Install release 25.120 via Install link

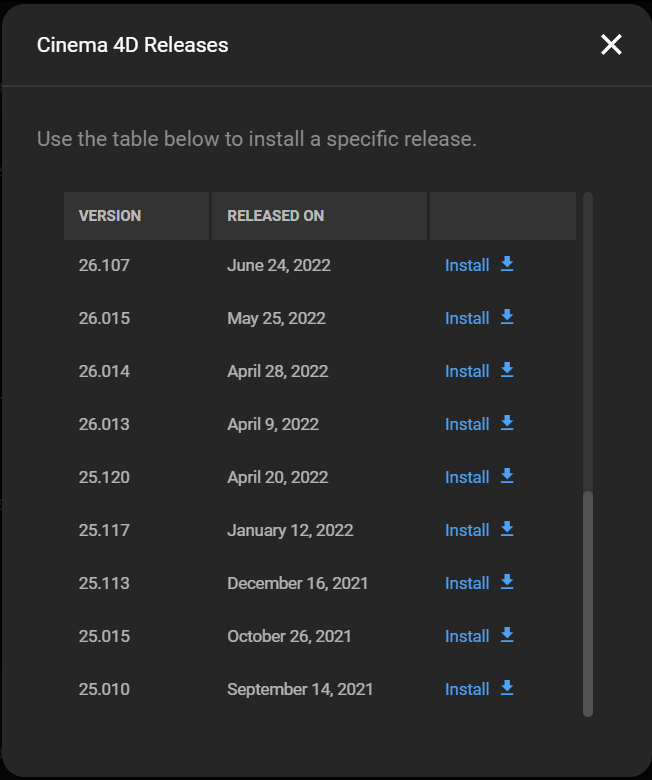(467, 477)
